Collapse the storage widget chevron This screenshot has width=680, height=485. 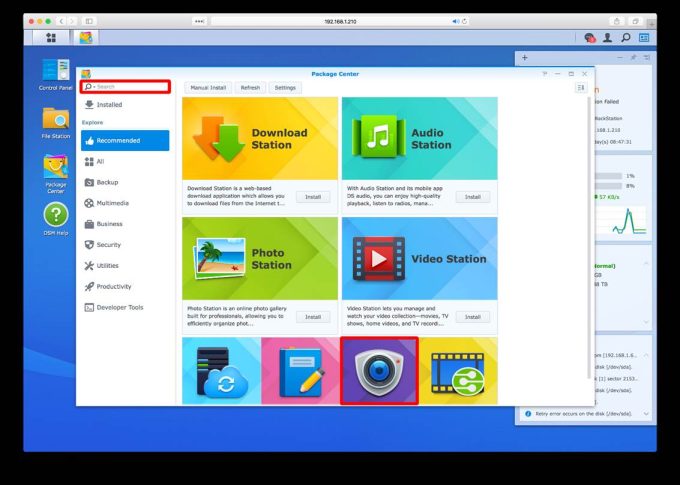[646, 263]
